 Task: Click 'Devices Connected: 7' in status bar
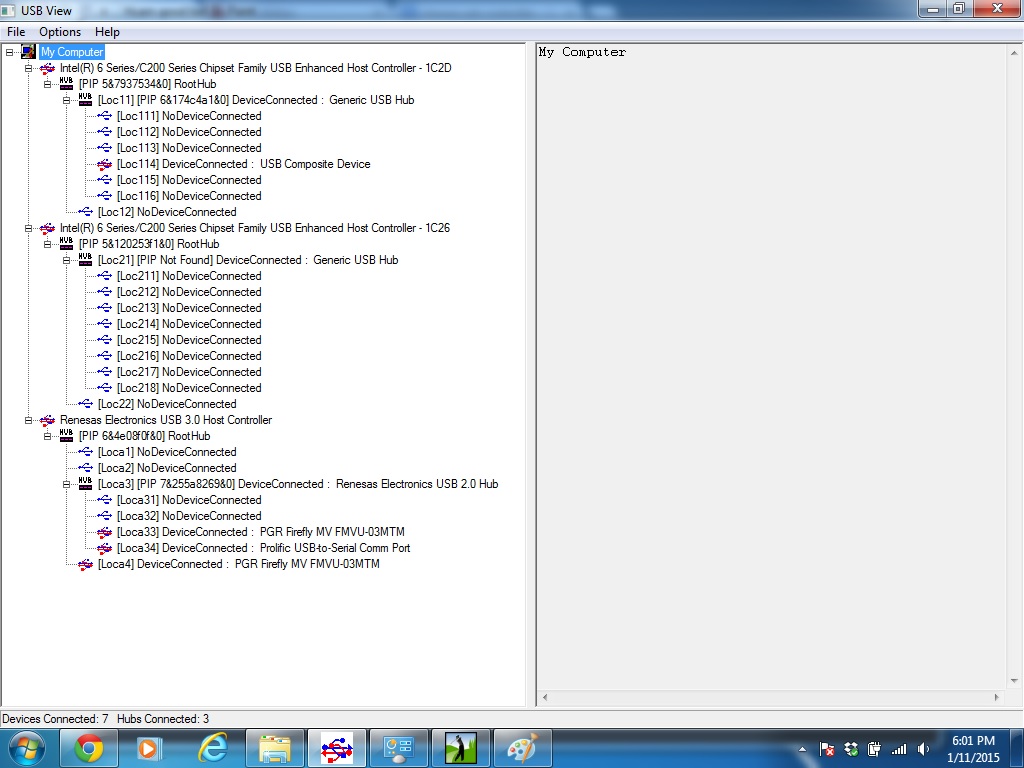click(55, 719)
